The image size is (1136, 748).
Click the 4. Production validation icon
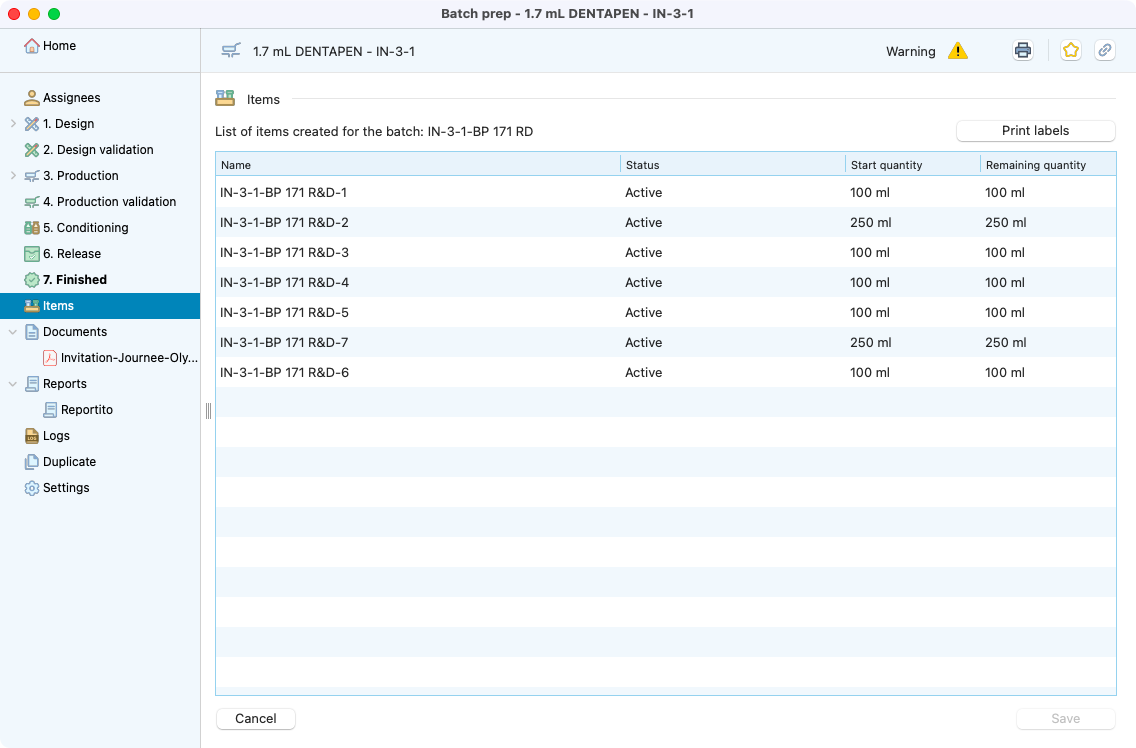coord(31,202)
